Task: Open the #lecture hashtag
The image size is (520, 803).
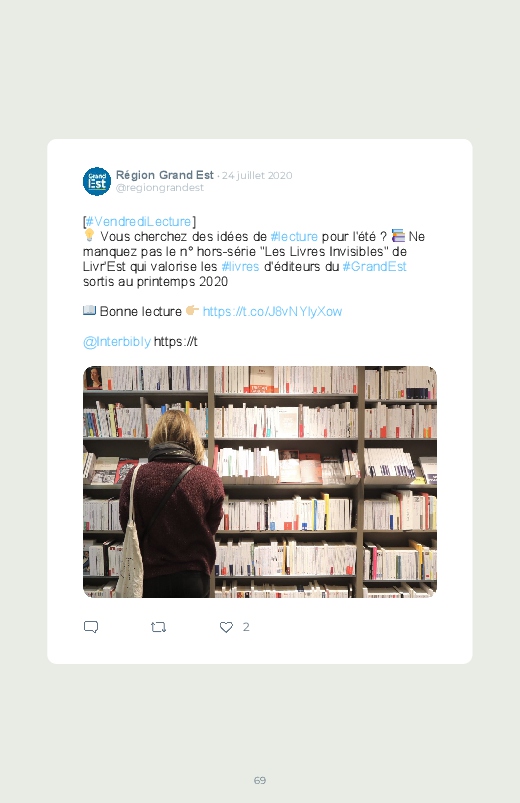Action: click(x=294, y=237)
